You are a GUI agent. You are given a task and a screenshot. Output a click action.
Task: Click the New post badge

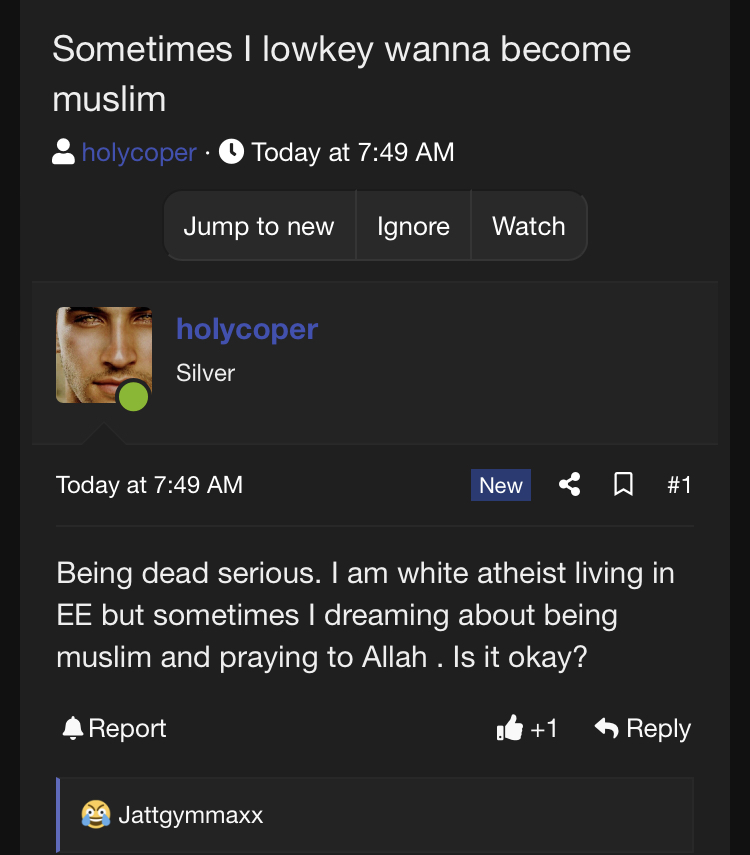pyautogui.click(x=500, y=485)
